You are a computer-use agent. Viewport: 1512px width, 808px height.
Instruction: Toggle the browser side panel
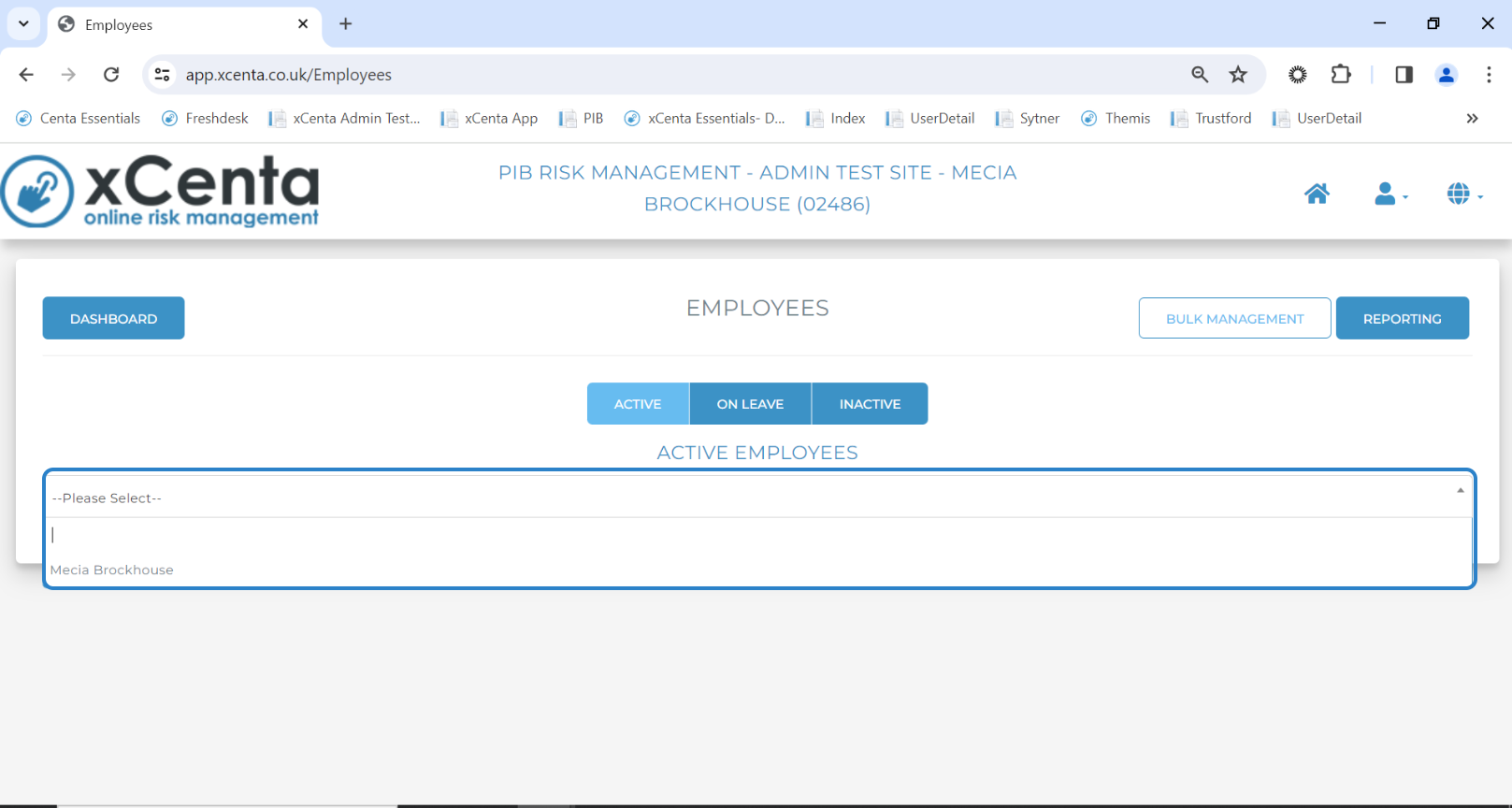pyautogui.click(x=1404, y=75)
